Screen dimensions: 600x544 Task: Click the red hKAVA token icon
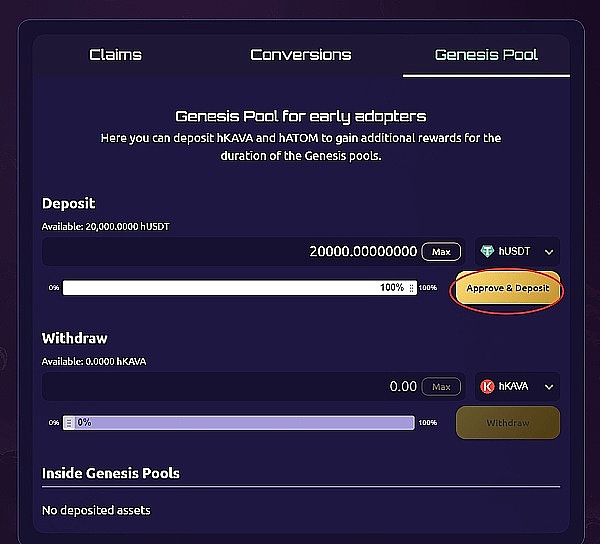point(488,387)
